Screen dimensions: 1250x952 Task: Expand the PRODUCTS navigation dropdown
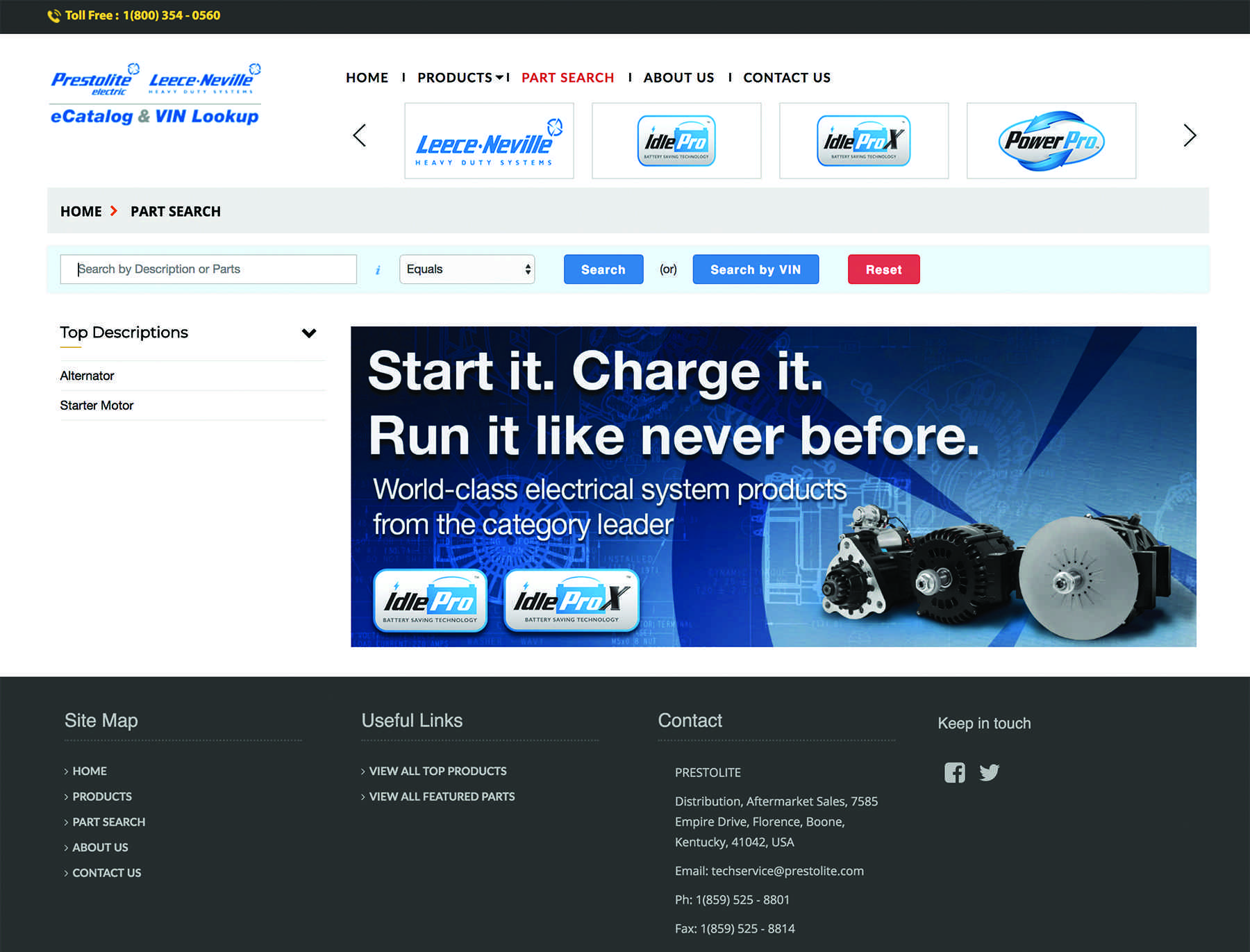pyautogui.click(x=459, y=77)
